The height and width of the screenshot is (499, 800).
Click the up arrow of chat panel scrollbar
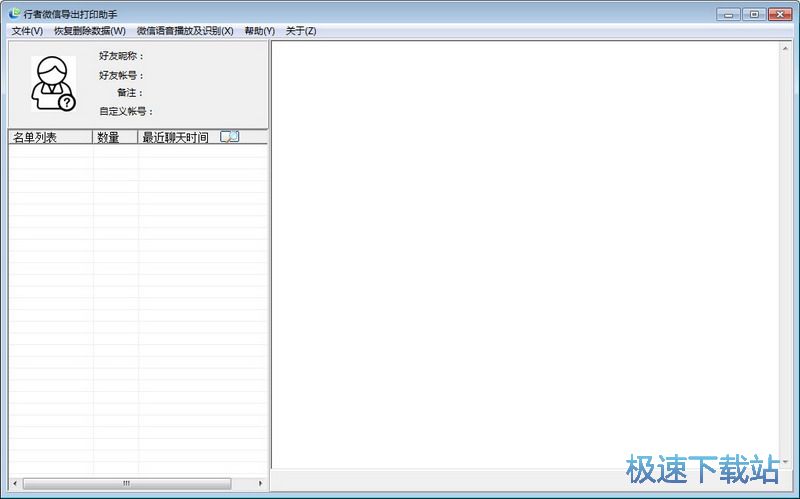[786, 48]
